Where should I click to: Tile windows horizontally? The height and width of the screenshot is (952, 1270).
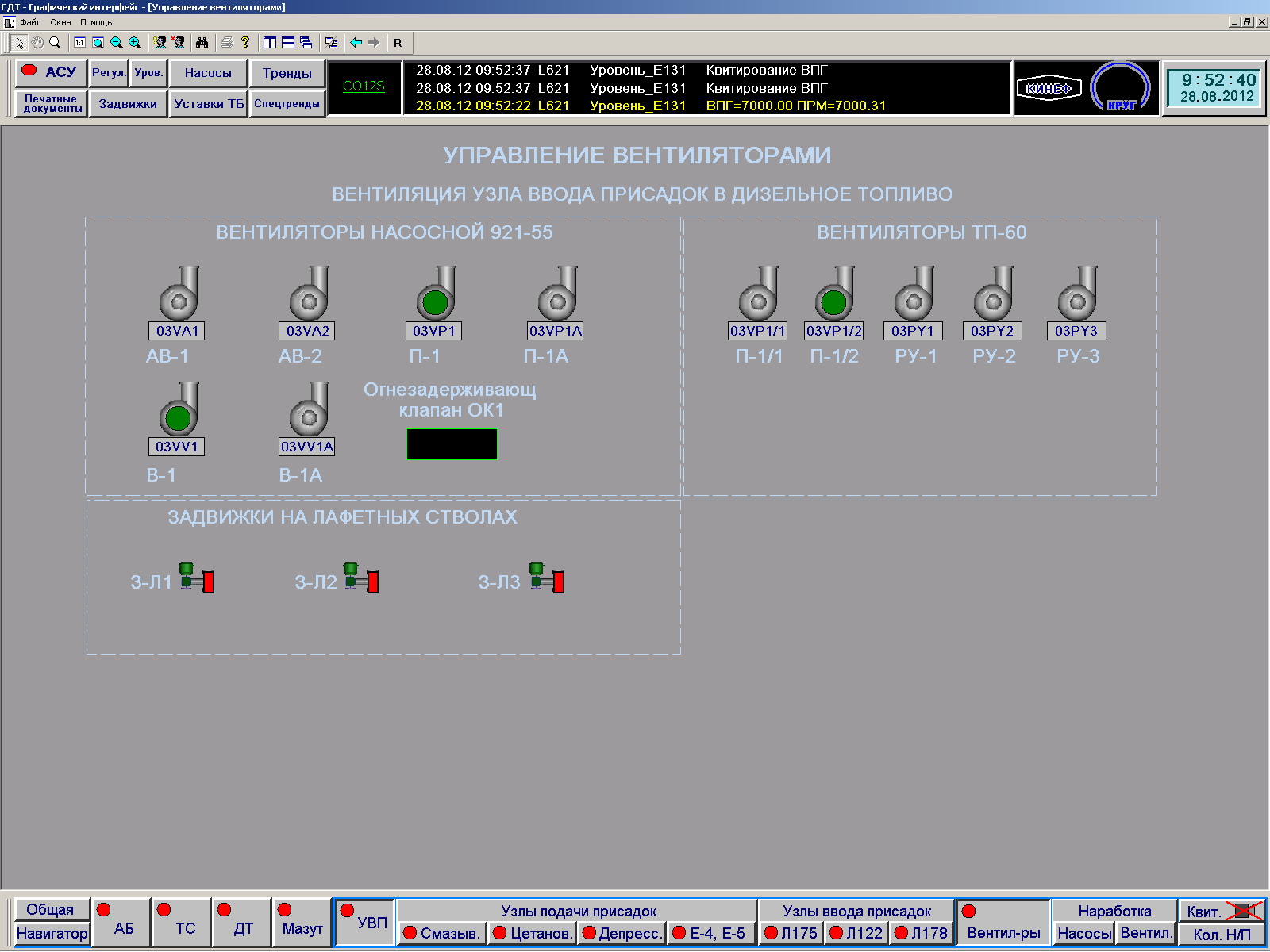point(288,43)
